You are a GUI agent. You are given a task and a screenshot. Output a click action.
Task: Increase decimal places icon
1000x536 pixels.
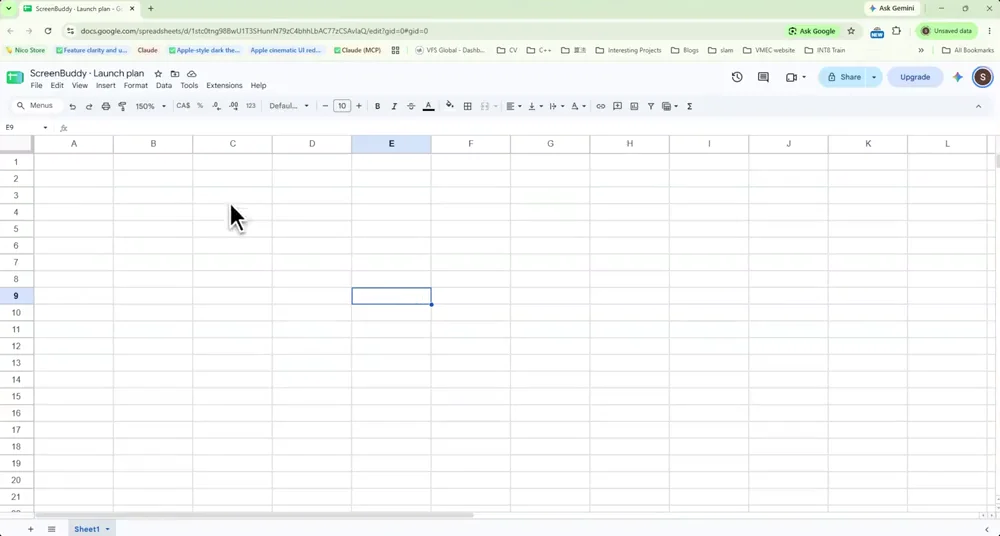coord(233,106)
